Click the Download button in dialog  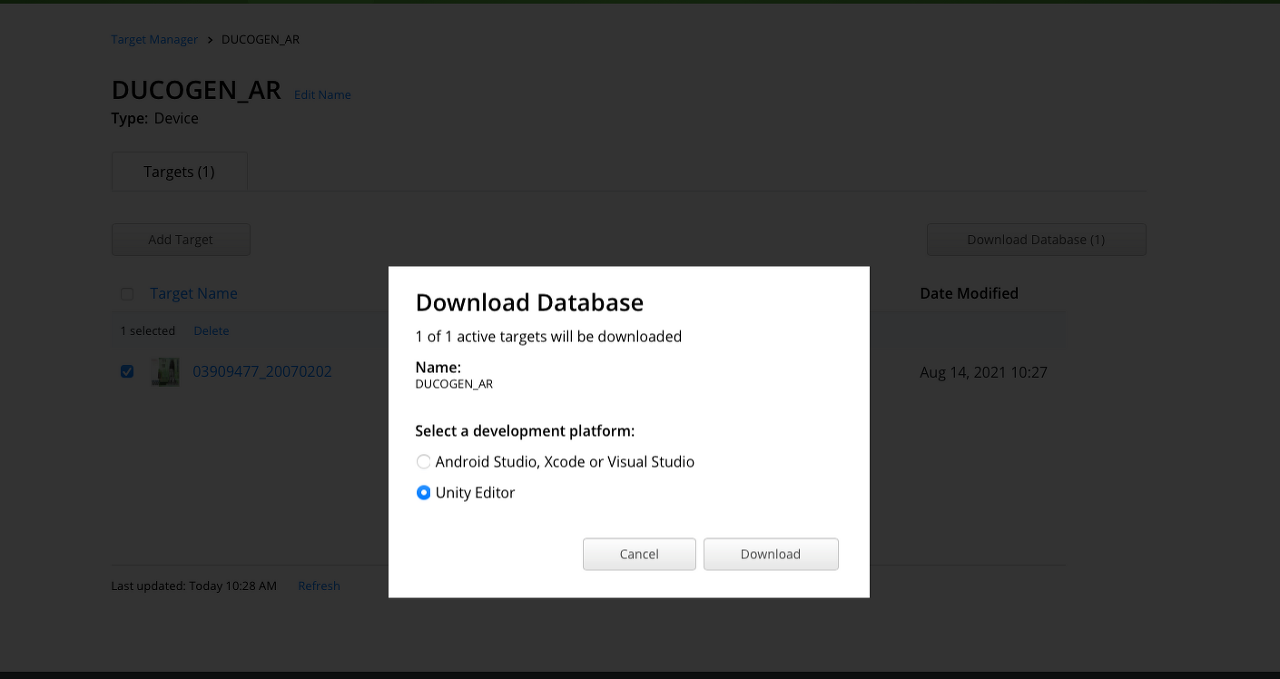coord(771,554)
